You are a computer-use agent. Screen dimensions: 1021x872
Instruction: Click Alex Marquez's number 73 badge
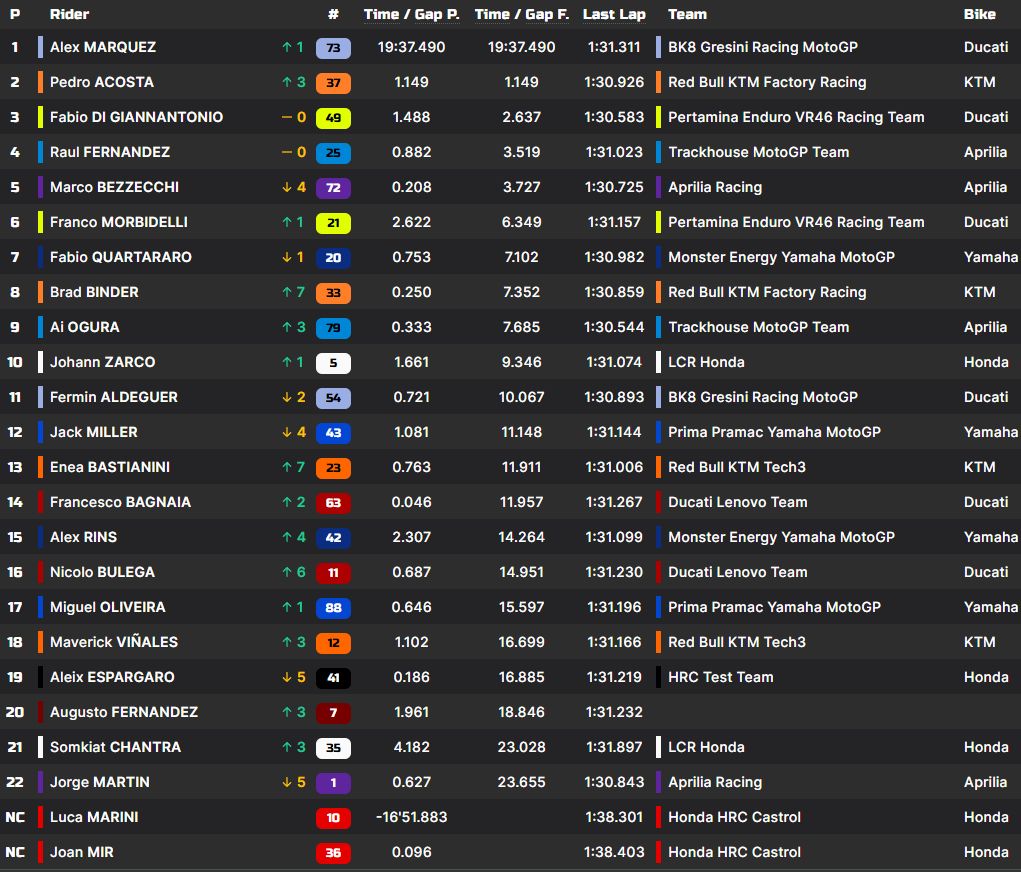[x=333, y=47]
